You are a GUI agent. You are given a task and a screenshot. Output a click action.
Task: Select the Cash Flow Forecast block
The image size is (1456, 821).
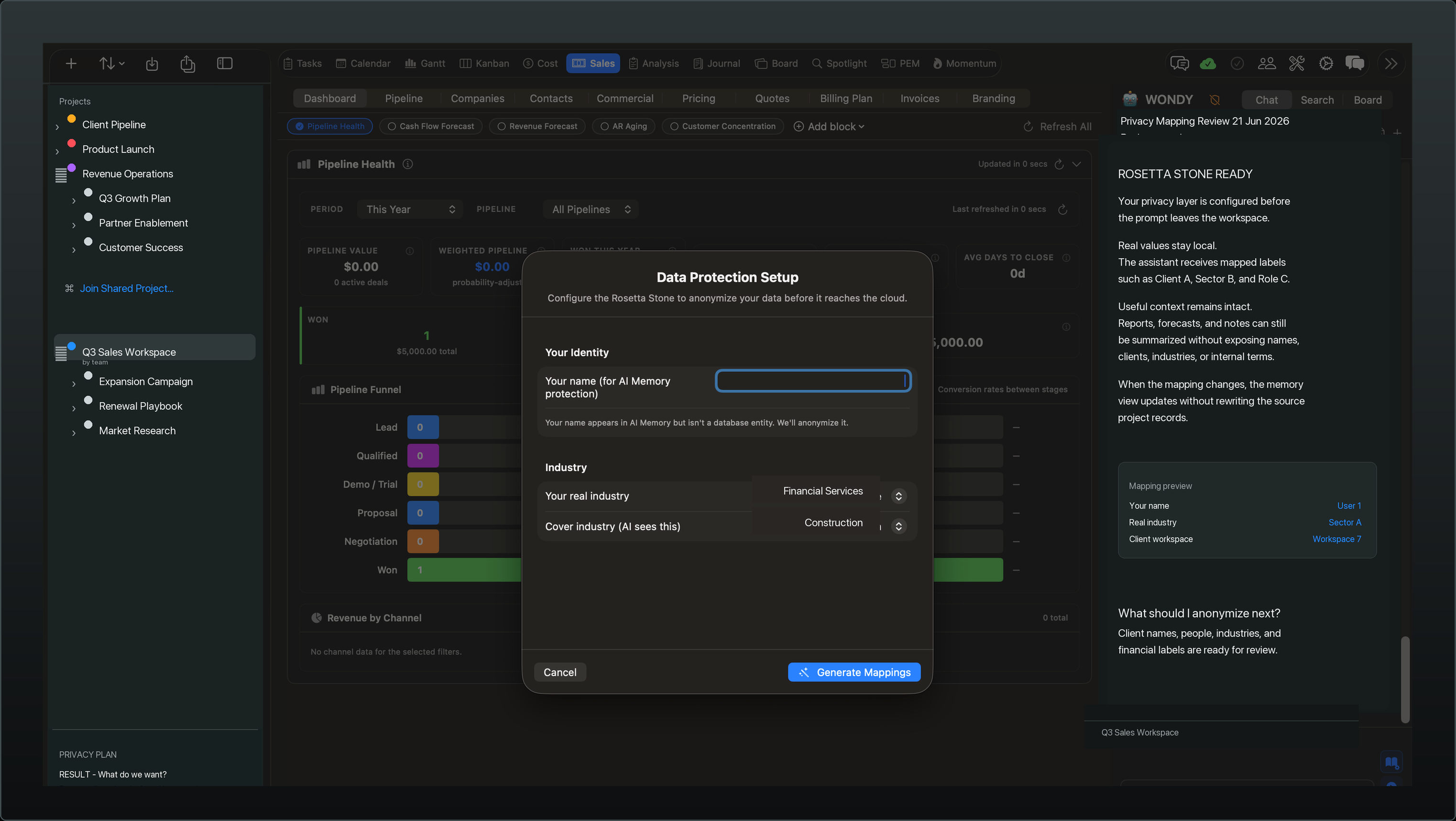431,126
